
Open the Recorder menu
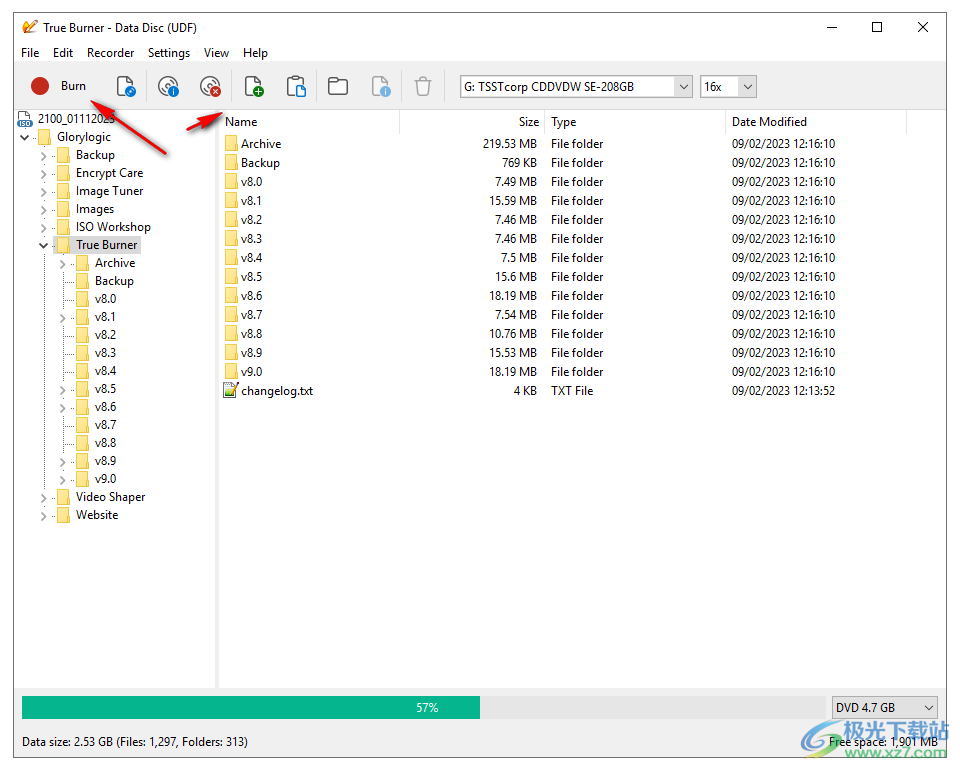[x=110, y=53]
